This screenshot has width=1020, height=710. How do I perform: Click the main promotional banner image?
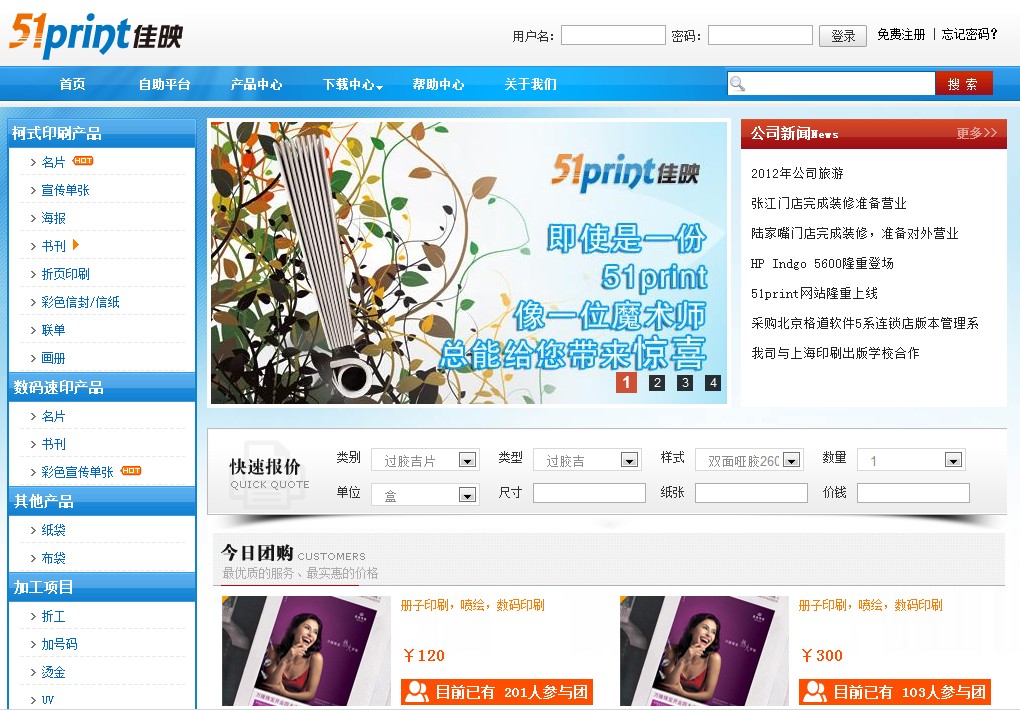tap(468, 263)
